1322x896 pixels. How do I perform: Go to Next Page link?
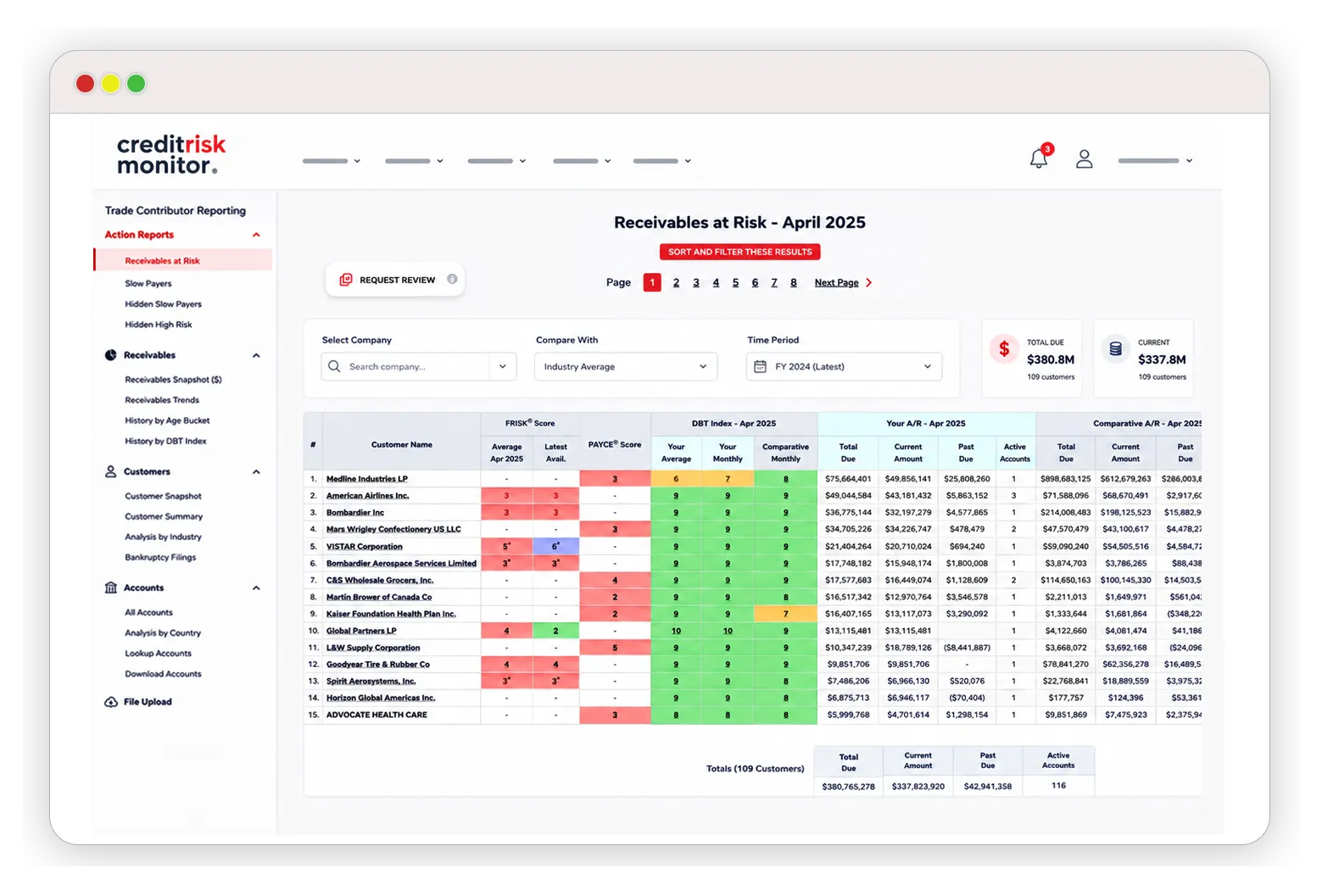836,282
